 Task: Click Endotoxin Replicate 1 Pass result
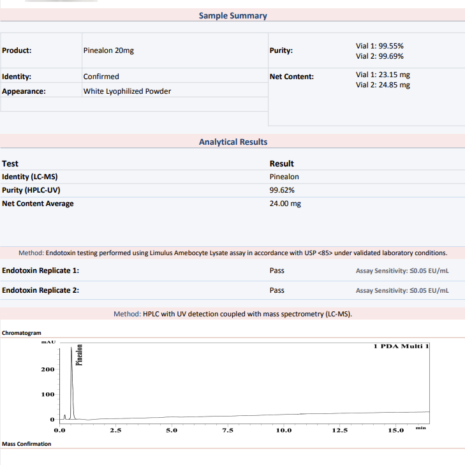(277, 270)
